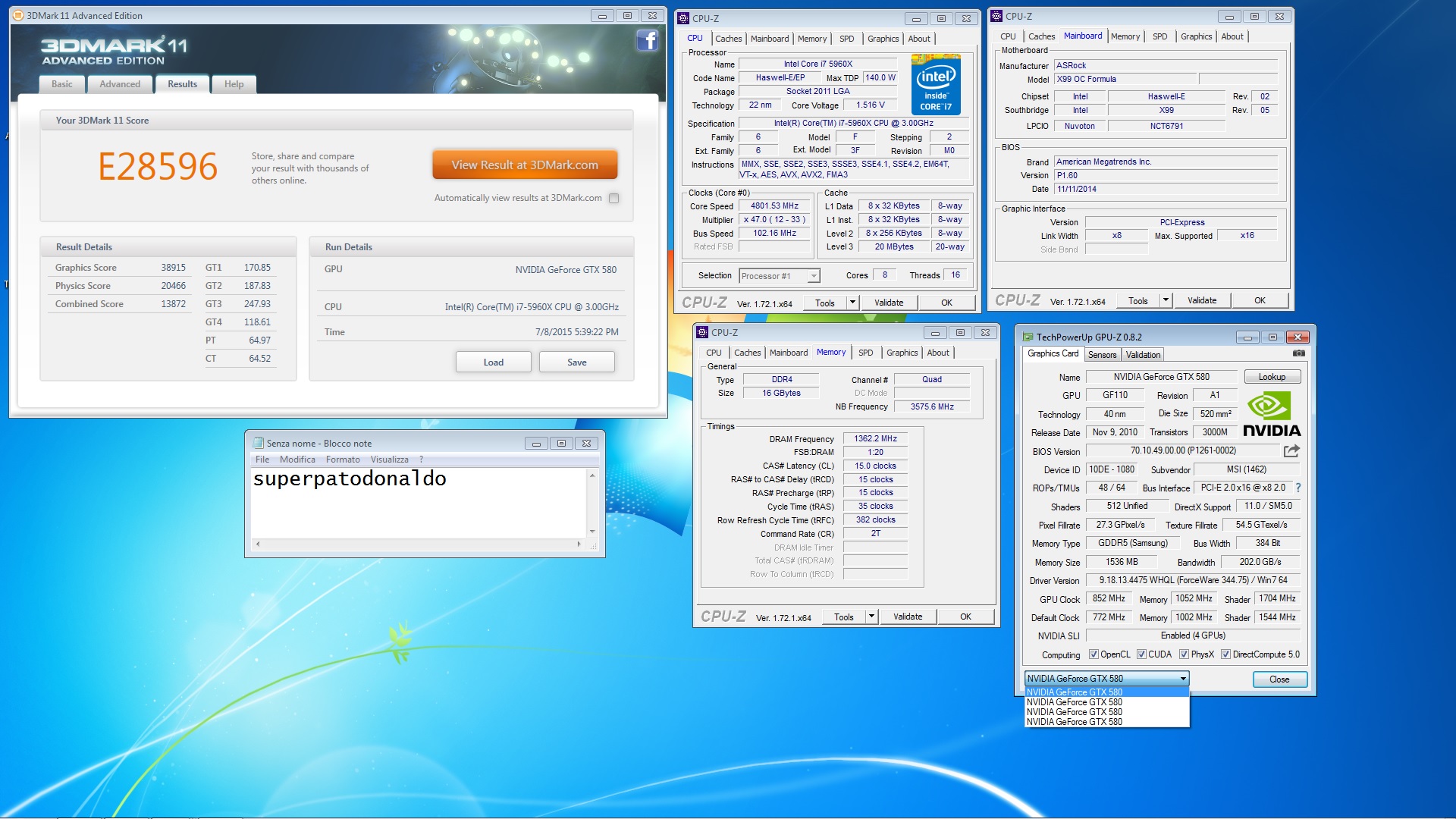Viewport: 1456px width, 819px height.
Task: Maximize the CPU-Z Memory window
Action: click(960, 333)
